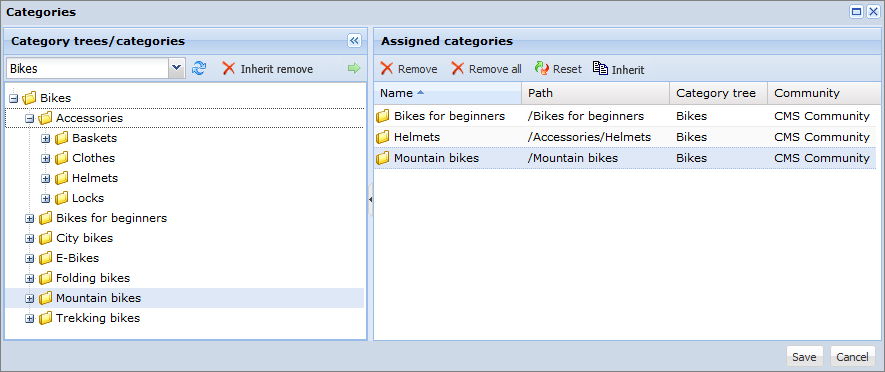Expand the Trekking bikes node
The image size is (885, 372).
[30, 319]
